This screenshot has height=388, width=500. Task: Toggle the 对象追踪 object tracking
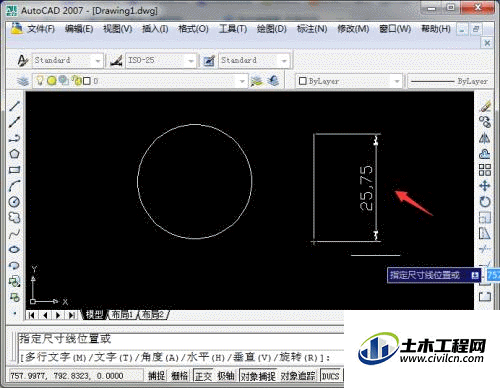[298, 376]
